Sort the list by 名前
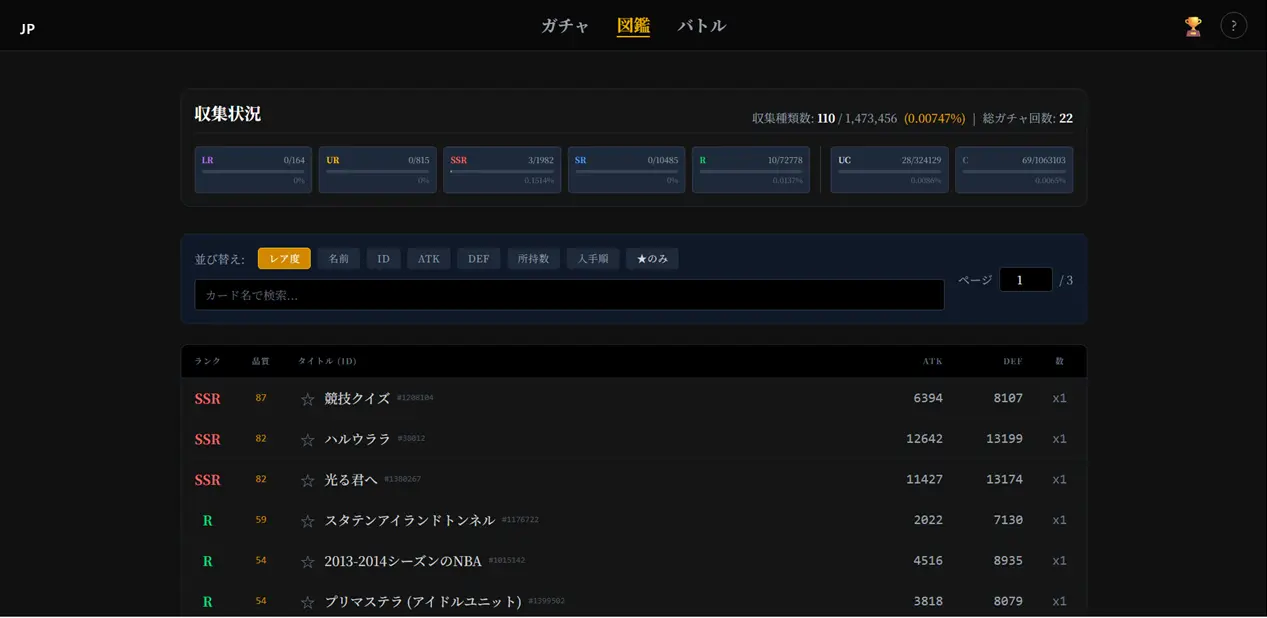Image resolution: width=1267 pixels, height=618 pixels. [339, 259]
